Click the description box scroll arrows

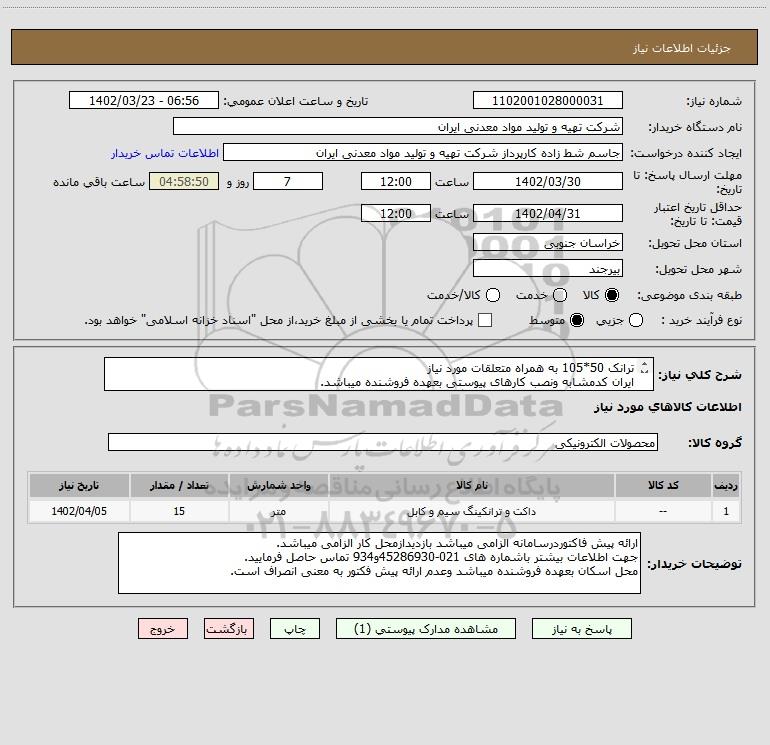(645, 367)
